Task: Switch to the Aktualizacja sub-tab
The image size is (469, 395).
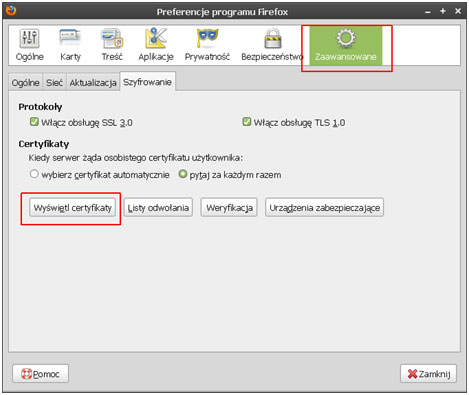Action: (x=93, y=82)
